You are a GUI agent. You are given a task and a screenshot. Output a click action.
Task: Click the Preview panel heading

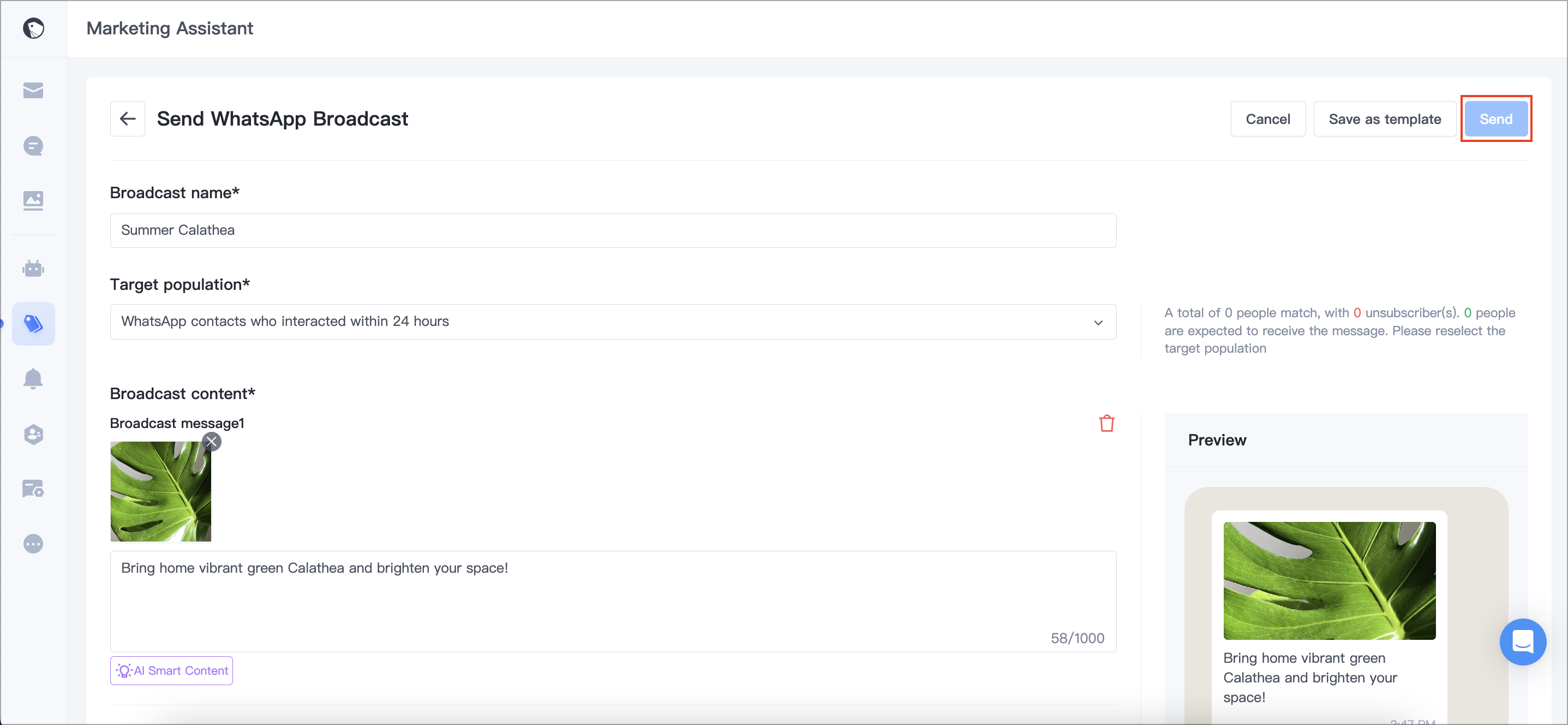click(1217, 440)
